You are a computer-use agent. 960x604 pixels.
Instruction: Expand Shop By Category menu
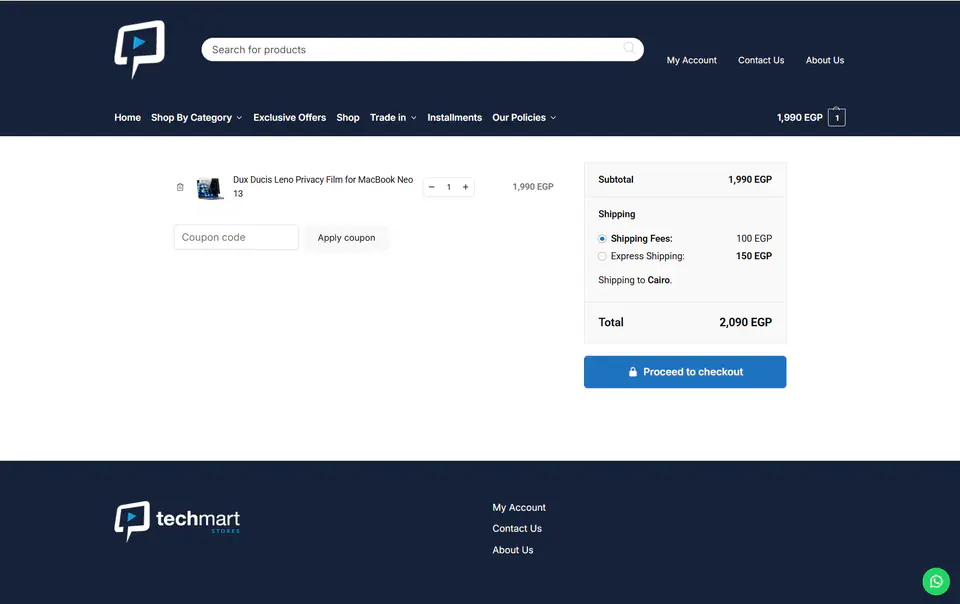tap(197, 117)
